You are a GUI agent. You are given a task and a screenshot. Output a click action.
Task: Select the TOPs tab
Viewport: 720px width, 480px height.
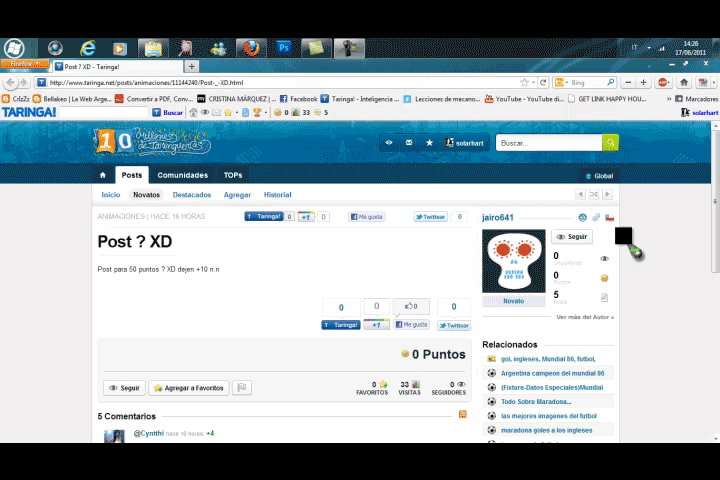233,175
